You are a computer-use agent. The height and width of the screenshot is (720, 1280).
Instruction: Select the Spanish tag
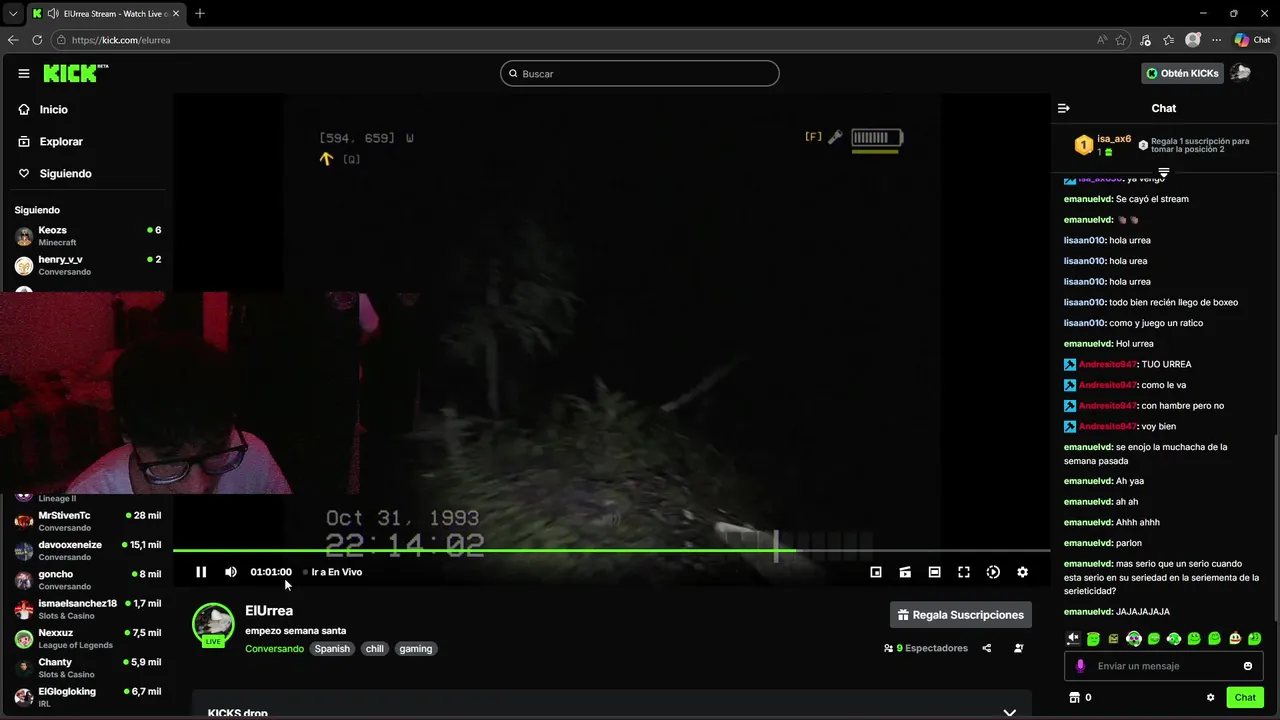(x=332, y=649)
